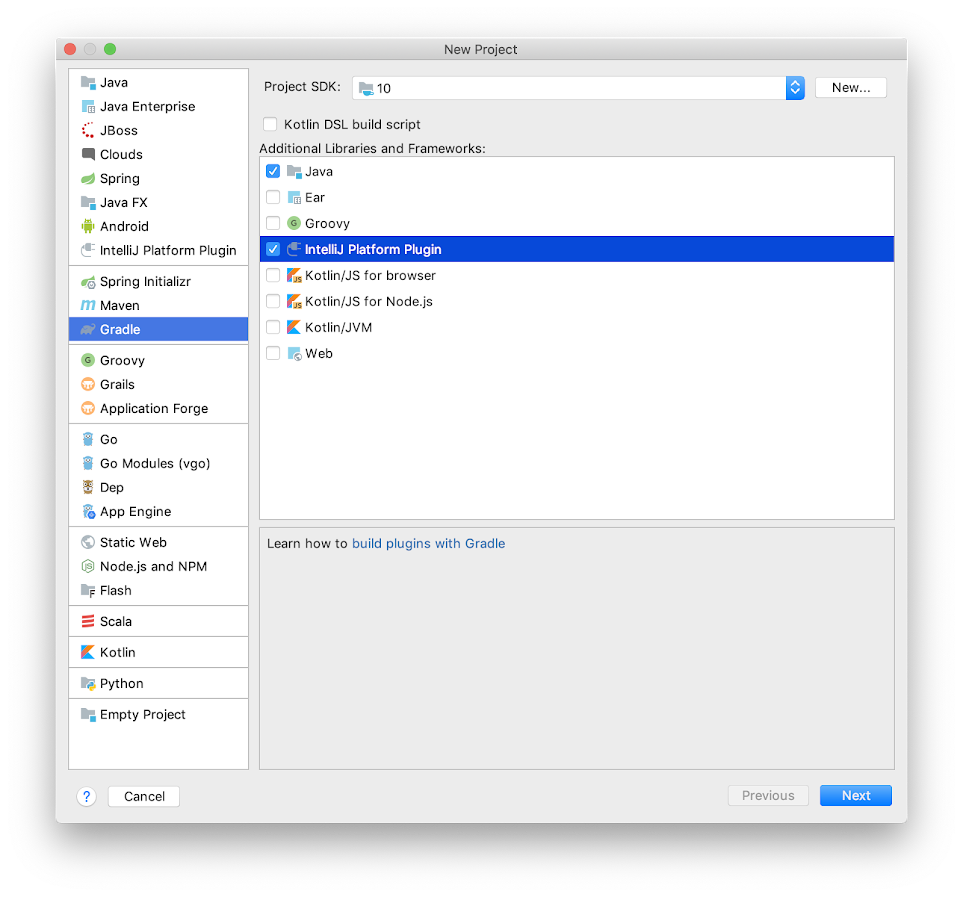Click the Kotlin logo icon in sidebar
Image resolution: width=963 pixels, height=897 pixels.
[x=88, y=652]
